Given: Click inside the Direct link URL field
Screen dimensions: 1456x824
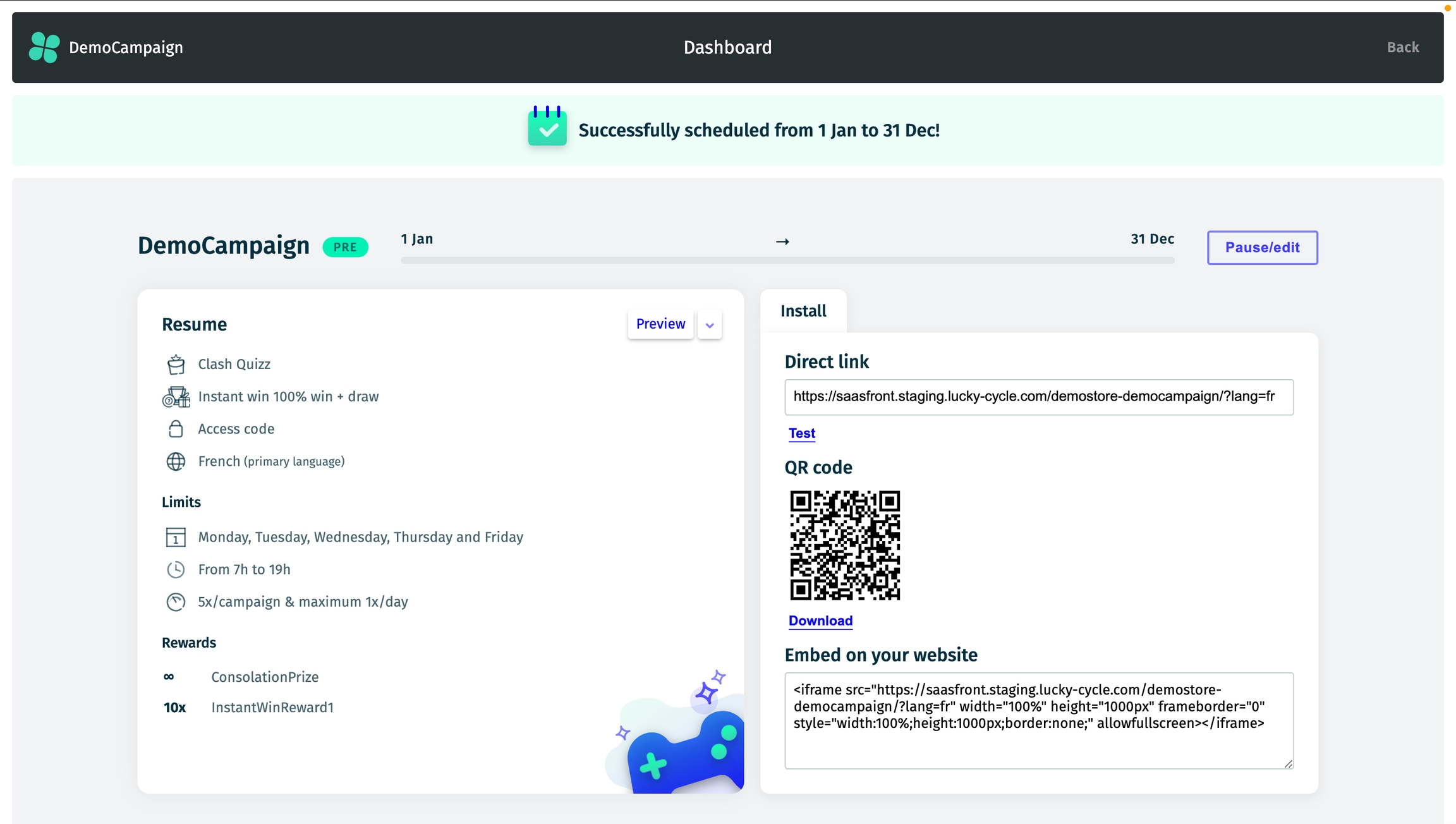Looking at the screenshot, I should (x=1038, y=397).
